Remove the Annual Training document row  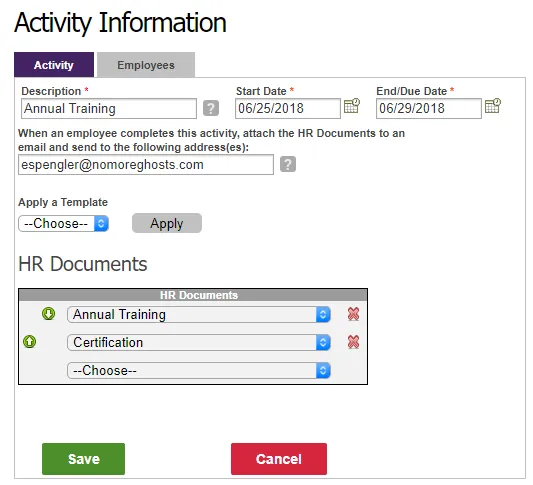coord(354,314)
